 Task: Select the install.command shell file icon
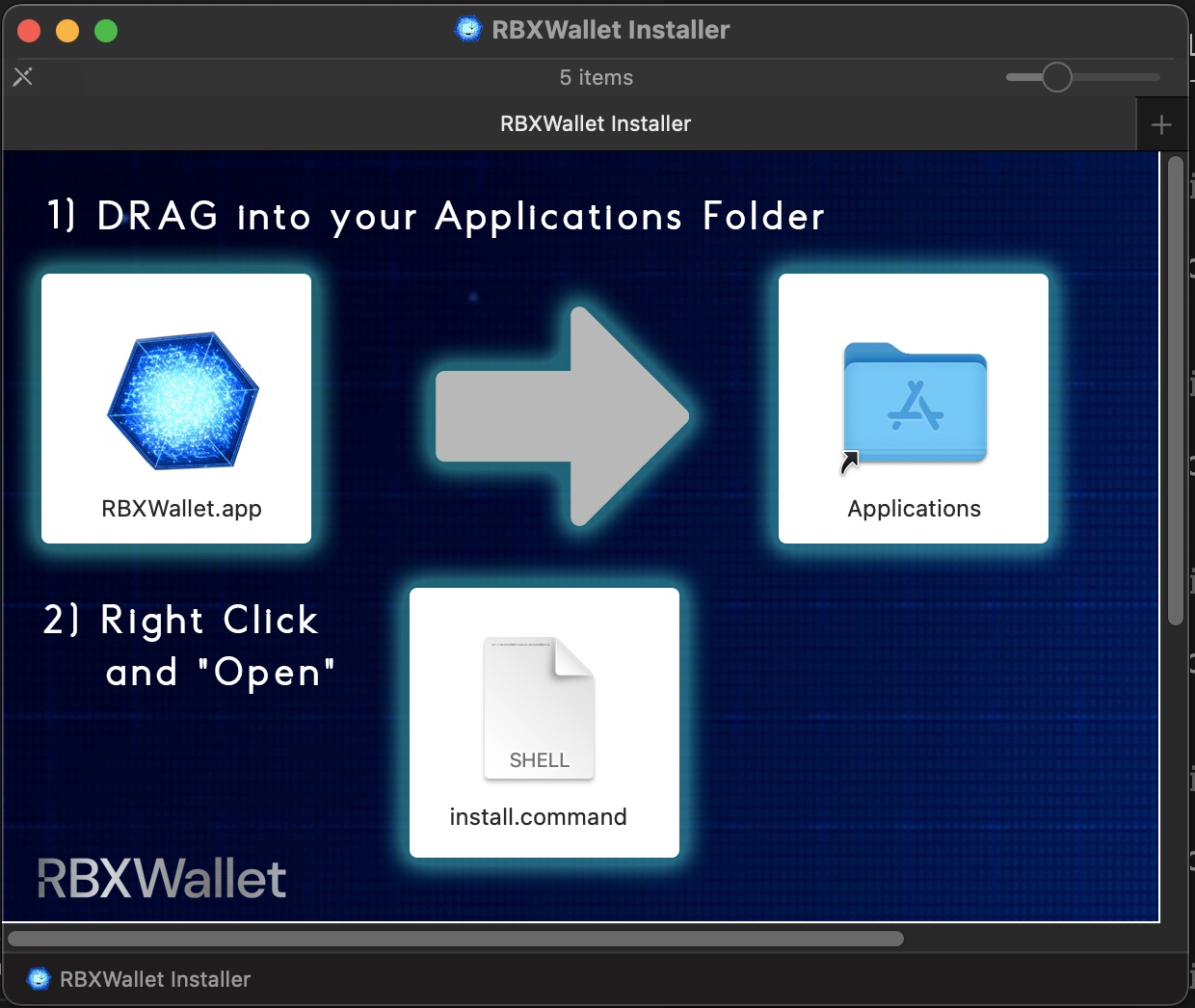539,708
